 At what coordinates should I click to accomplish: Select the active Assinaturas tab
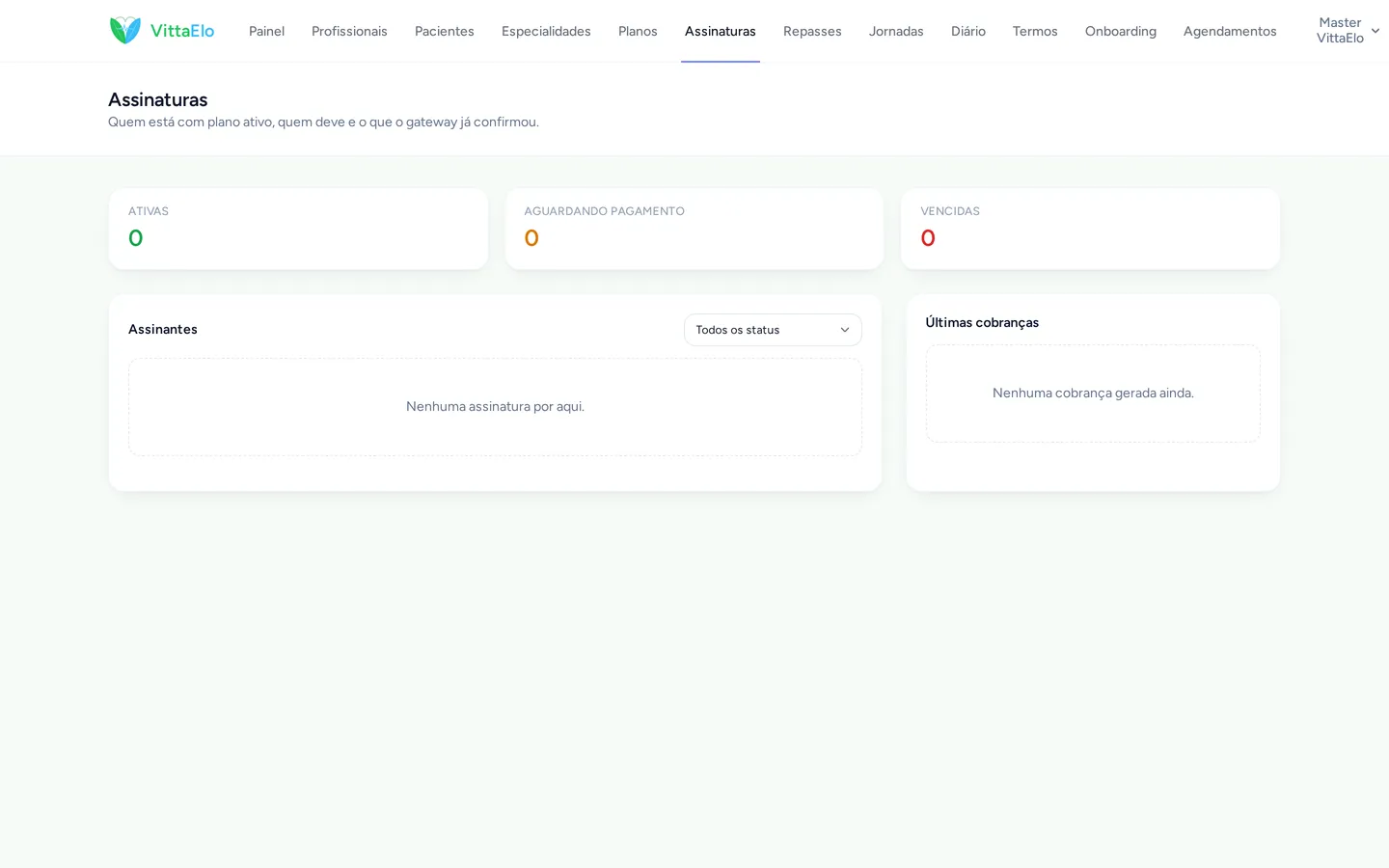pyautogui.click(x=721, y=31)
